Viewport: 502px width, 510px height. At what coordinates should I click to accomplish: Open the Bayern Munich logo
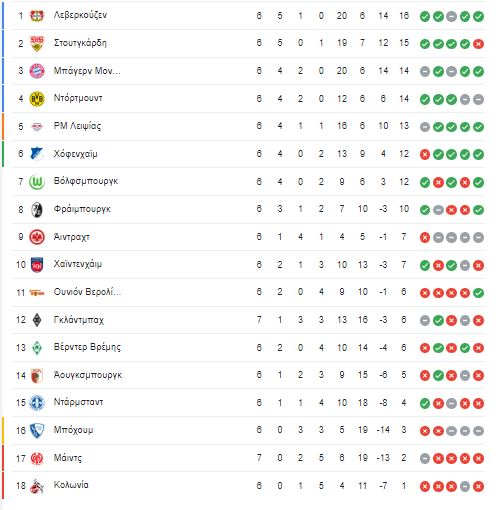coord(37,71)
